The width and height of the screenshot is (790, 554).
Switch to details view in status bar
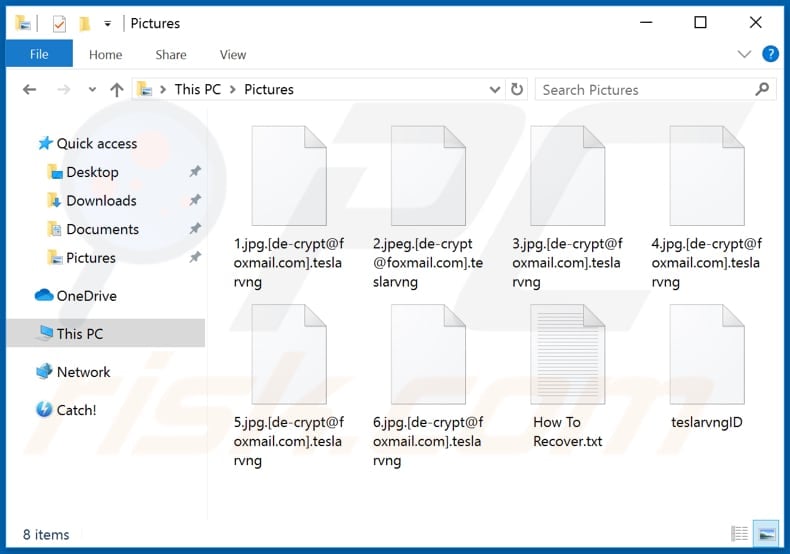click(x=740, y=534)
